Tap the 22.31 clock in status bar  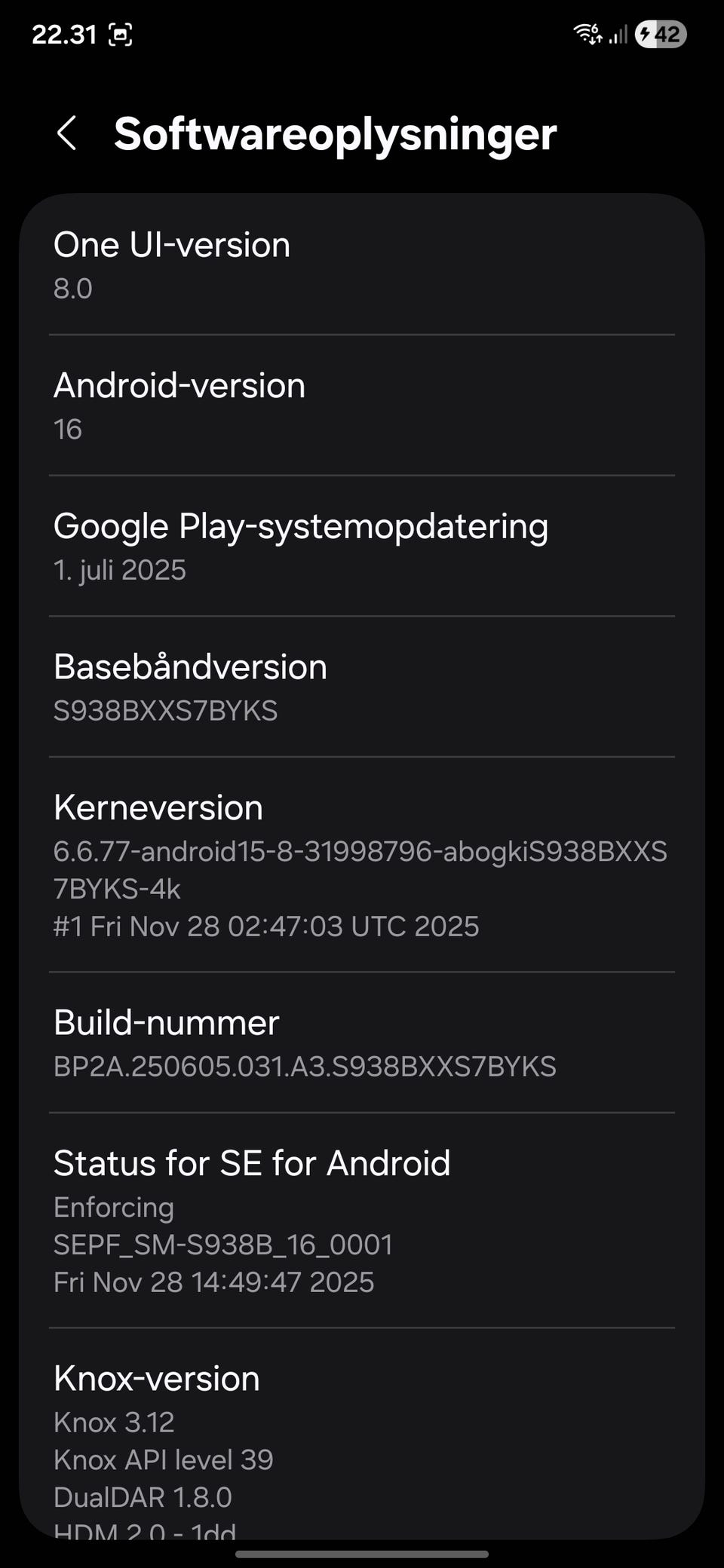coord(64,34)
